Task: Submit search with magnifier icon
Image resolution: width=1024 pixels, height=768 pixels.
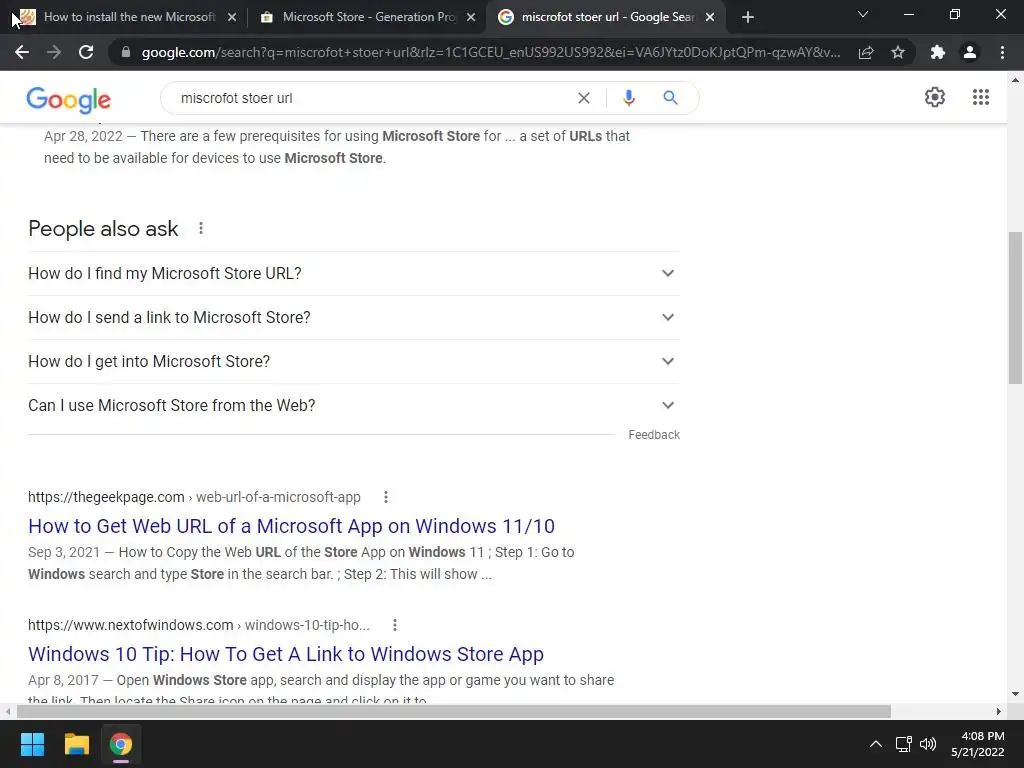Action: pyautogui.click(x=670, y=98)
